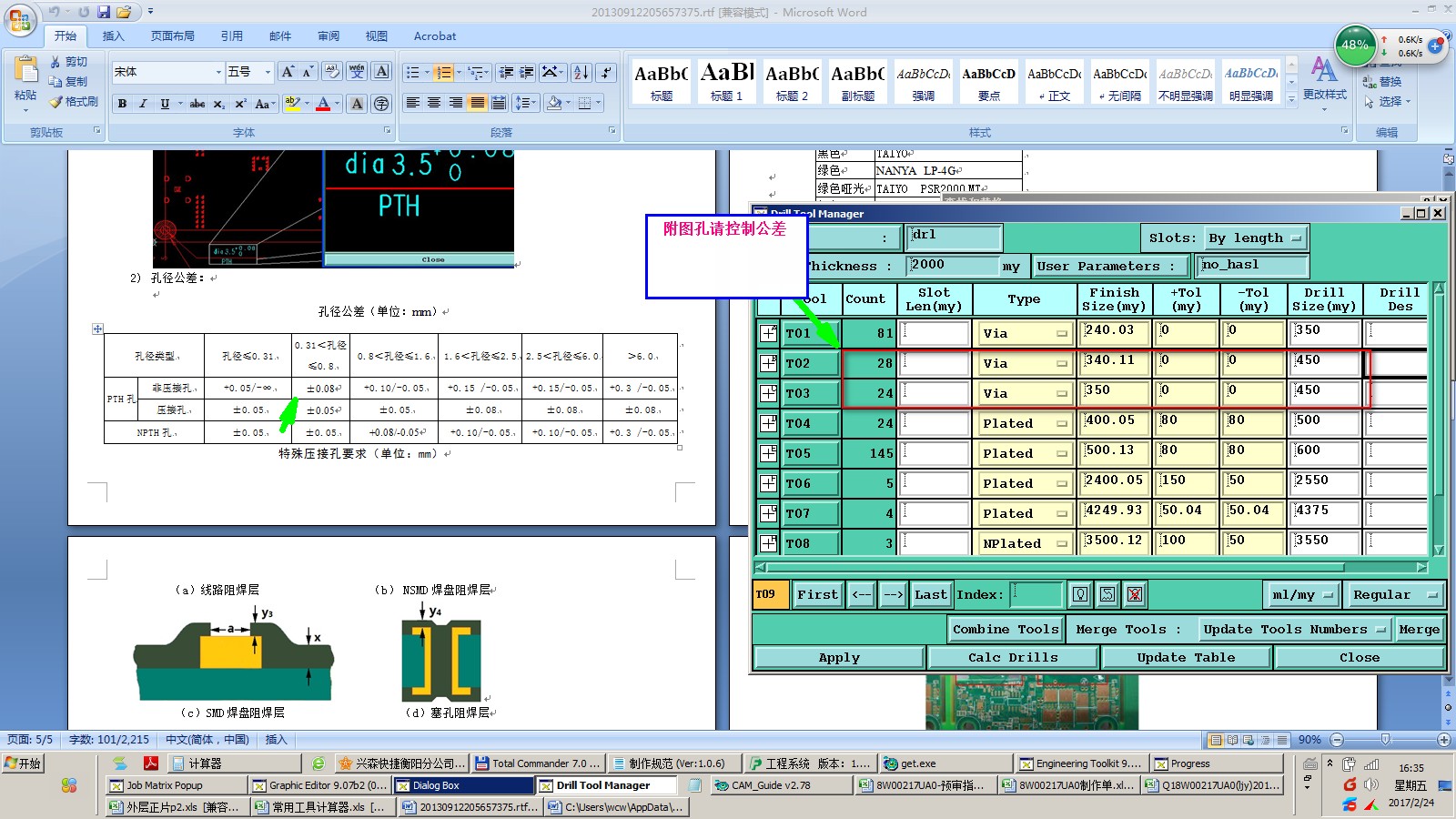Click the font color red A swatch
The image size is (1456, 819).
coord(323,104)
